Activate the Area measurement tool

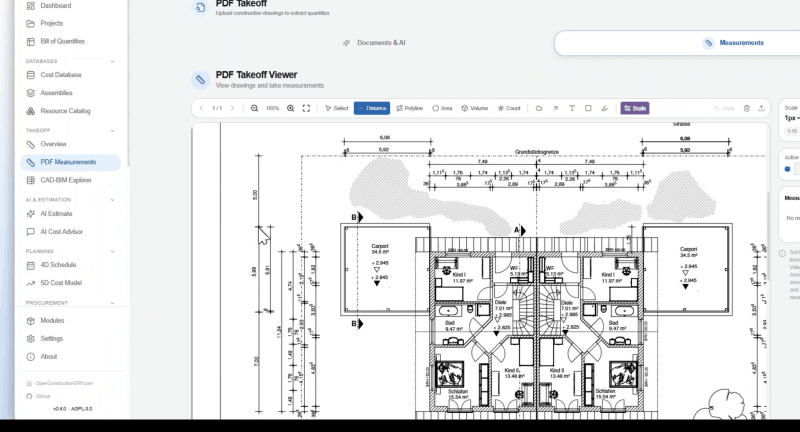tap(442, 109)
